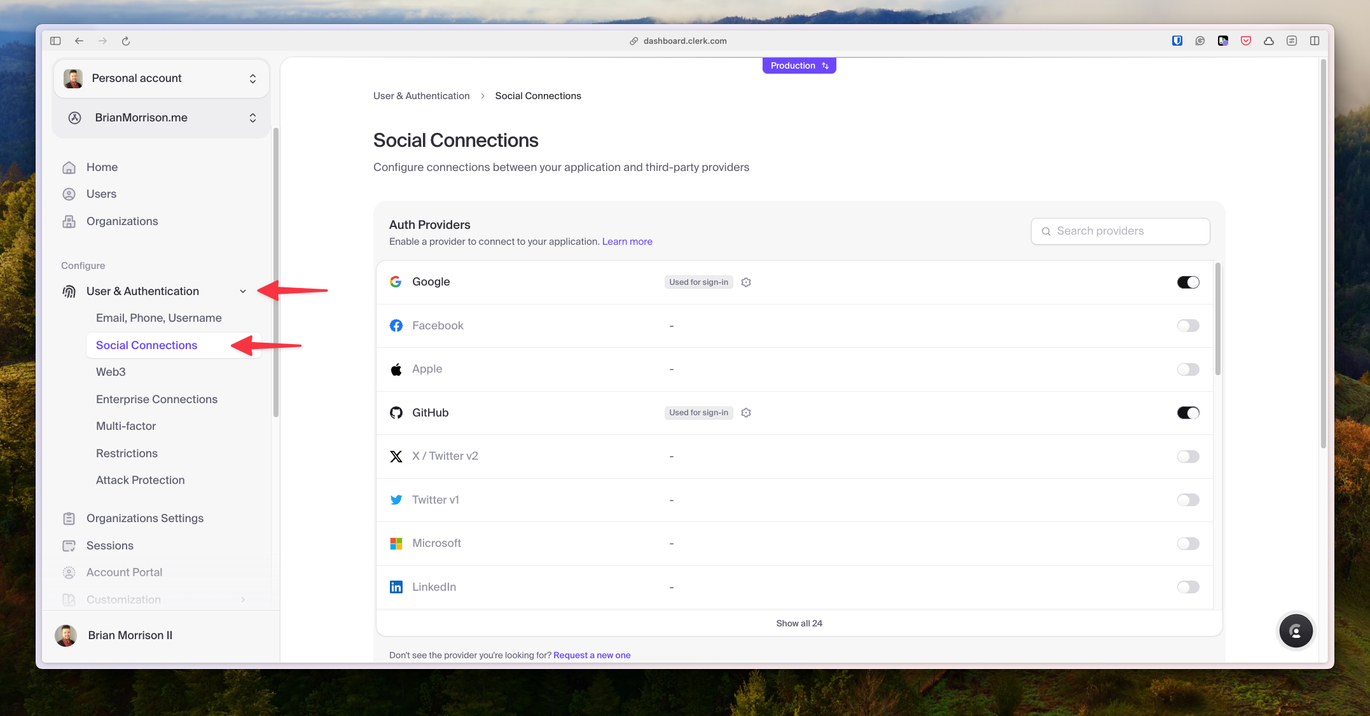This screenshot has width=1370, height=716.
Task: Click the main page scrollbar
Action: click(x=1324, y=253)
